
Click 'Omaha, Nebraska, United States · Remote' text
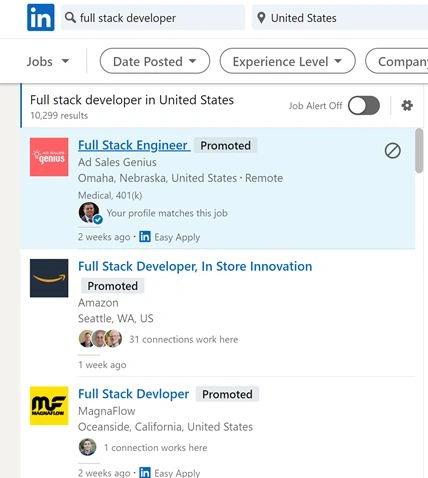tap(180, 178)
